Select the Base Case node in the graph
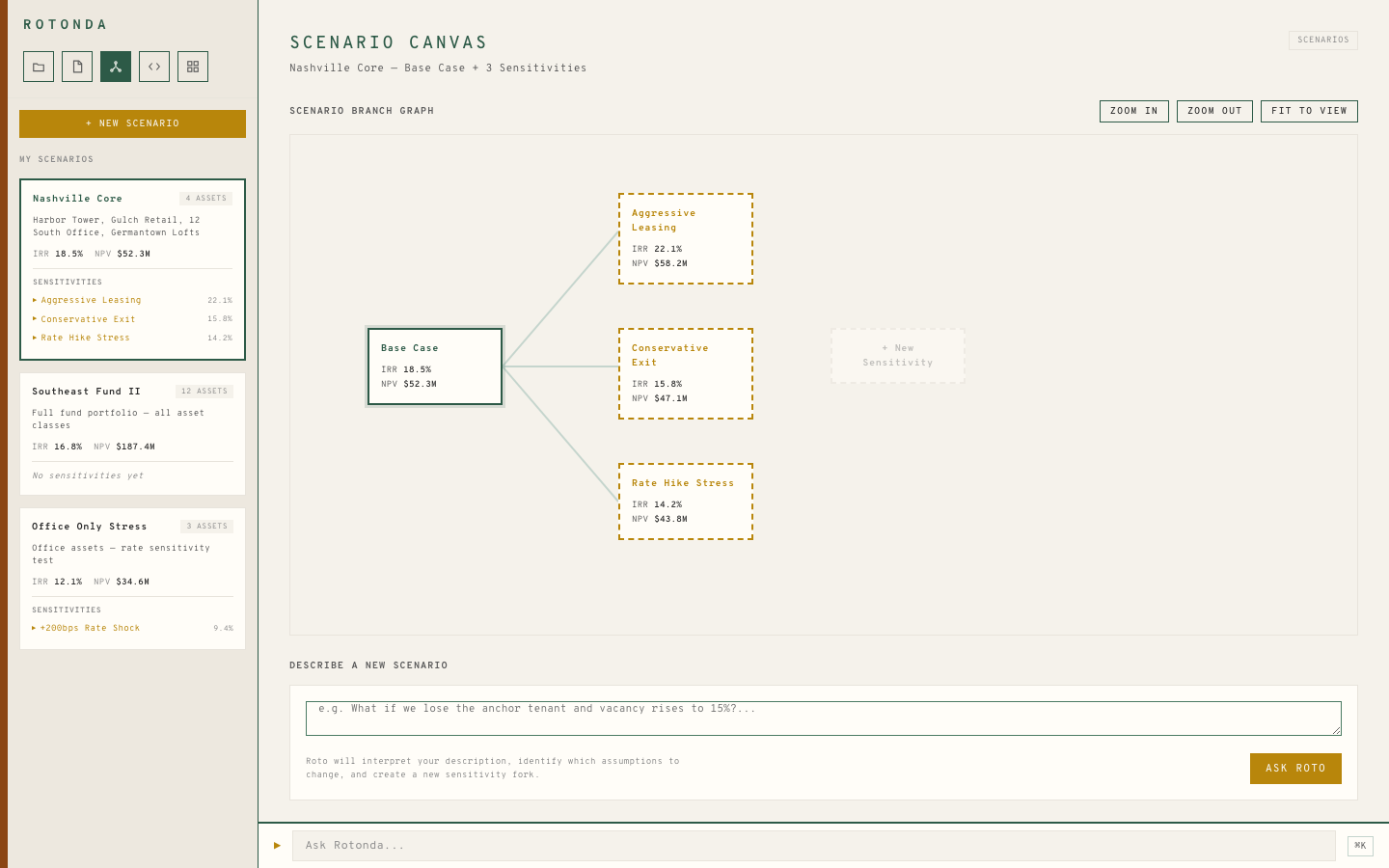This screenshot has width=1389, height=868. tap(435, 366)
